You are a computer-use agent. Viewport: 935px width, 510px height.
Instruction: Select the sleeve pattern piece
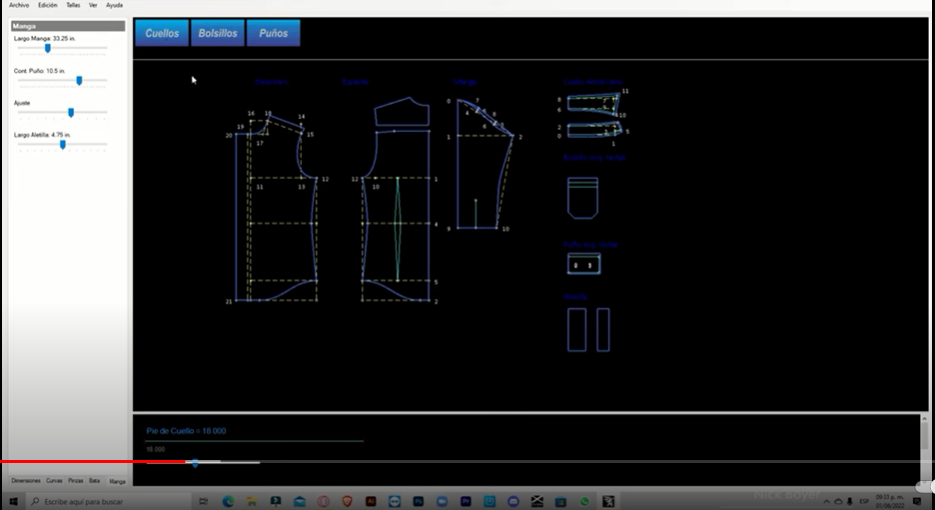coord(485,164)
